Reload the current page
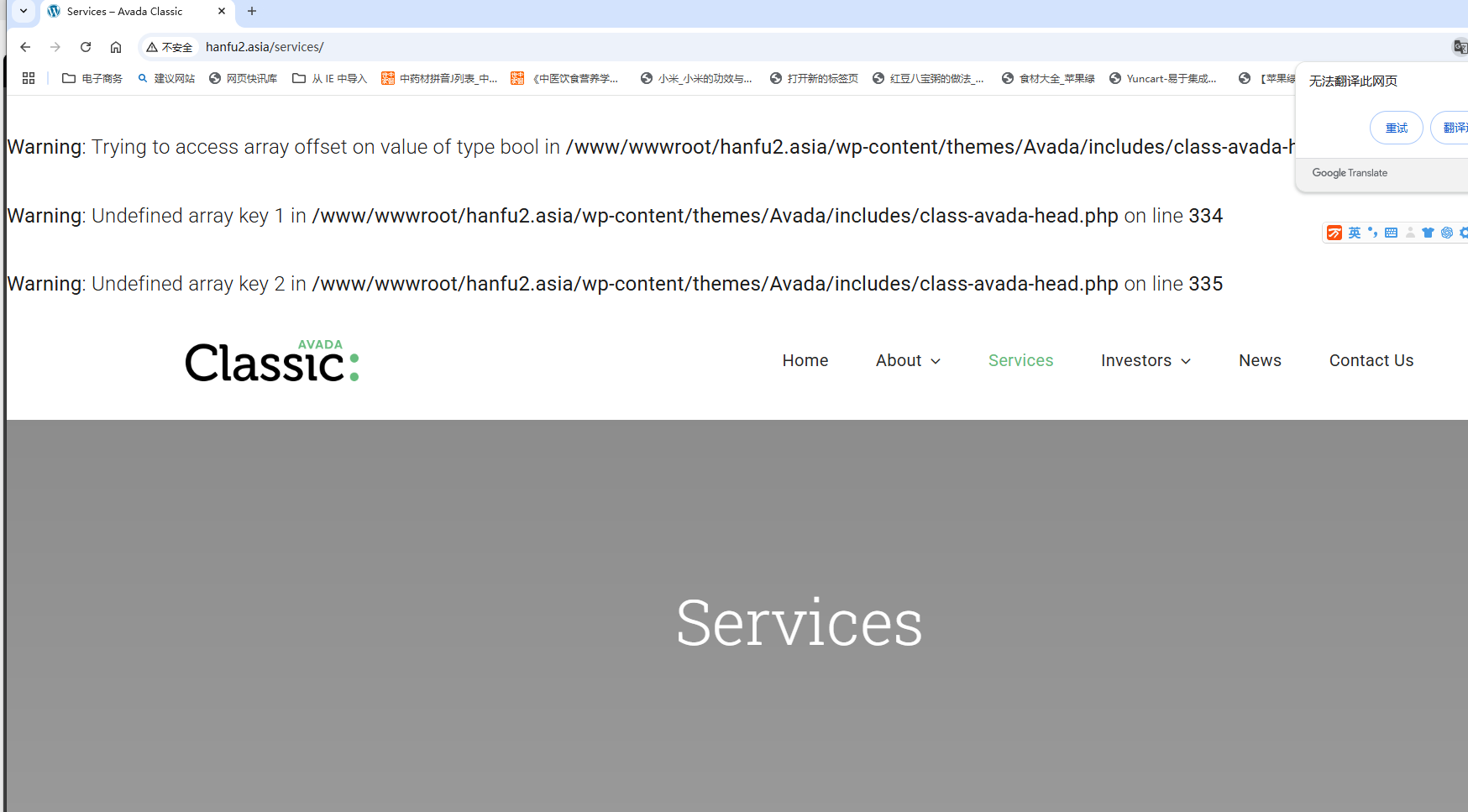This screenshot has width=1468, height=812. 86,47
